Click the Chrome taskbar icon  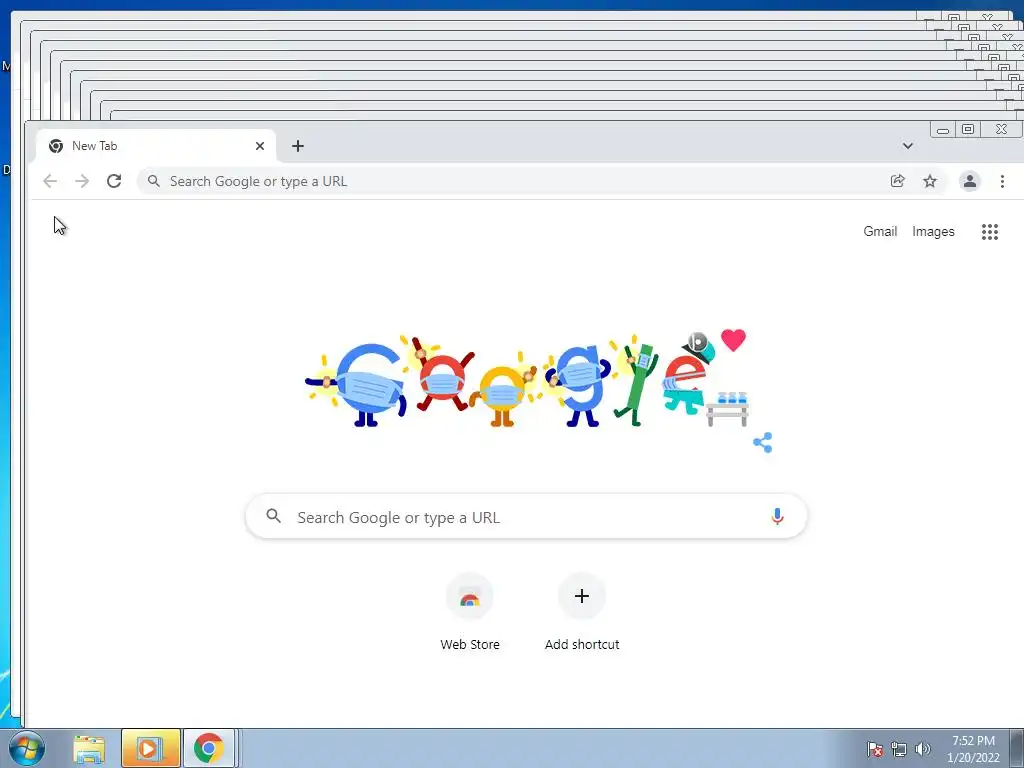coord(208,748)
